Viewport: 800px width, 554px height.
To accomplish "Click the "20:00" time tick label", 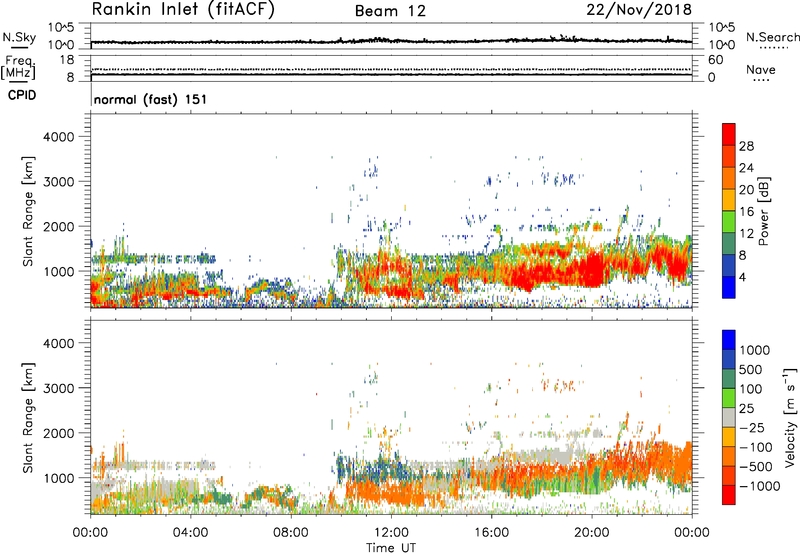I will click(591, 533).
